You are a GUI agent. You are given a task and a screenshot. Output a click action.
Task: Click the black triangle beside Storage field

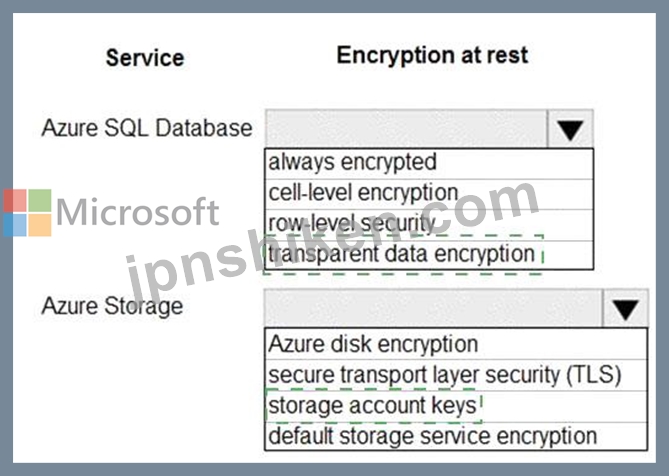point(625,310)
